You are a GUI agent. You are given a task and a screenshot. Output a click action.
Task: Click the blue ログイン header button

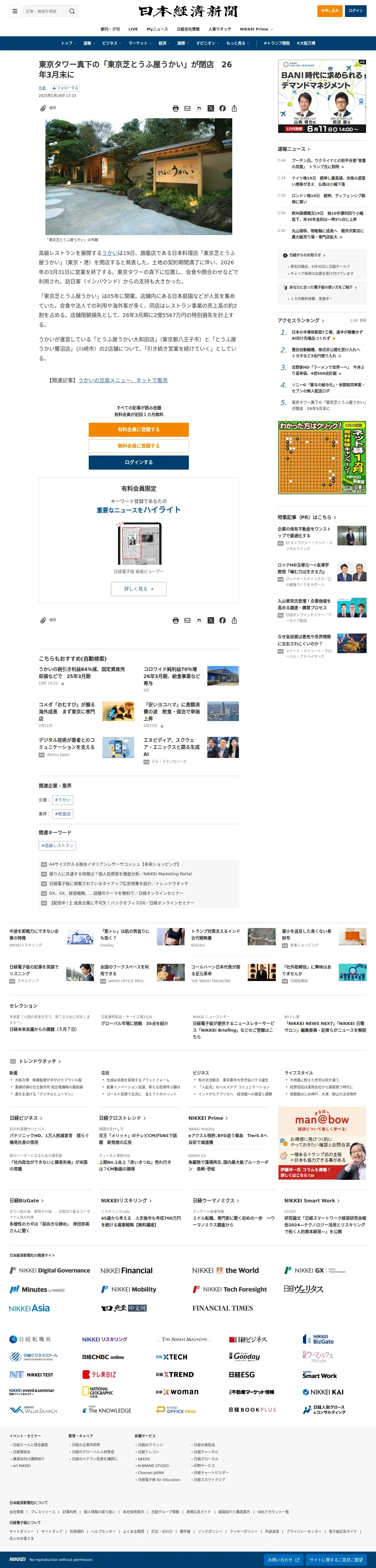[x=356, y=10]
